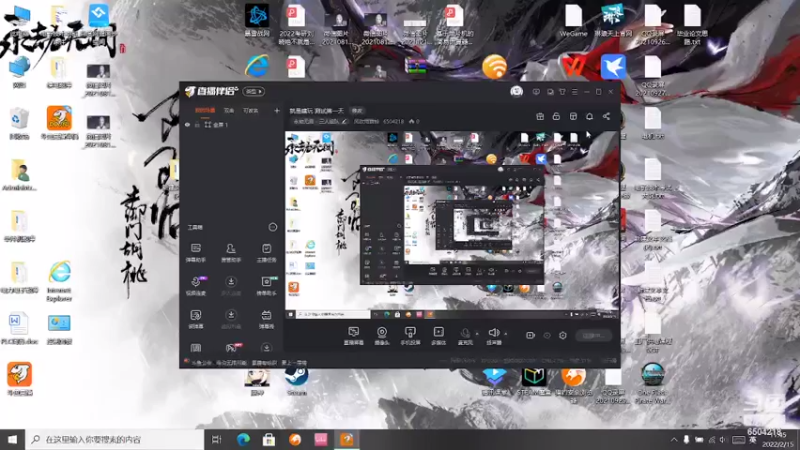
Task: Add a new scene with plus icon
Action: (x=277, y=110)
